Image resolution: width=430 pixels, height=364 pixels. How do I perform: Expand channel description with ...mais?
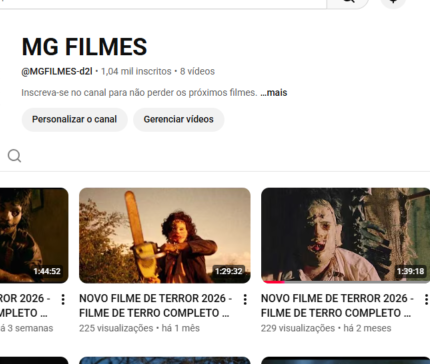point(274,92)
